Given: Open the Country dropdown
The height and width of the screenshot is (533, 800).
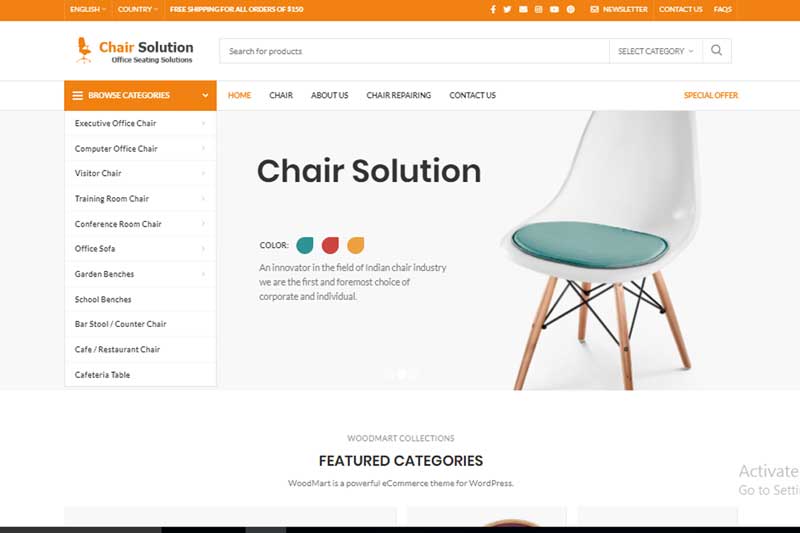Looking at the screenshot, I should pyautogui.click(x=138, y=9).
